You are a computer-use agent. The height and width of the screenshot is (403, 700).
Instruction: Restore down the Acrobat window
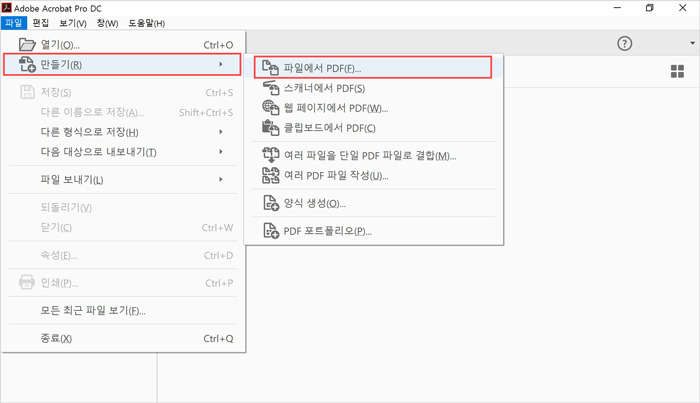click(x=650, y=8)
